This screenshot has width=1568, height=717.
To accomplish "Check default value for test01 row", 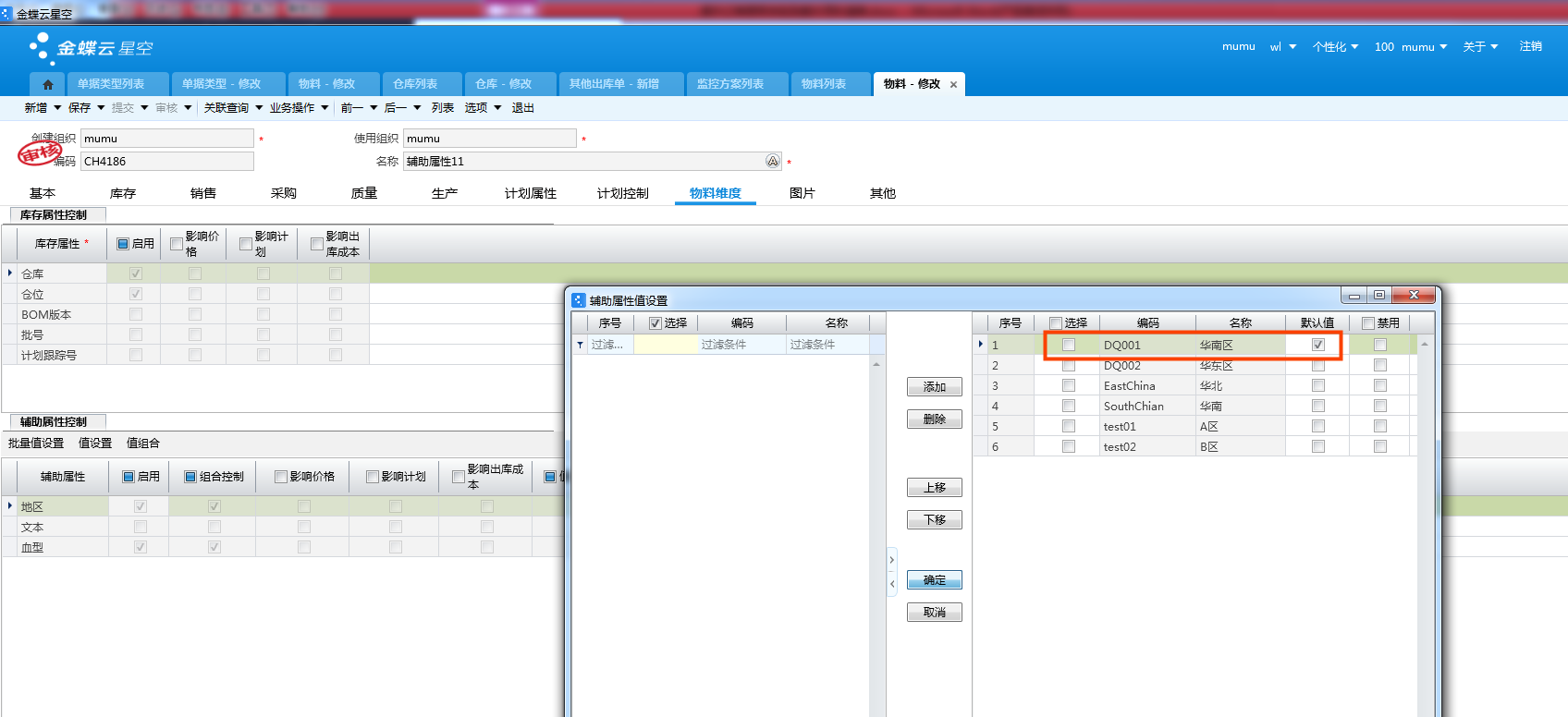I will coord(1318,427).
